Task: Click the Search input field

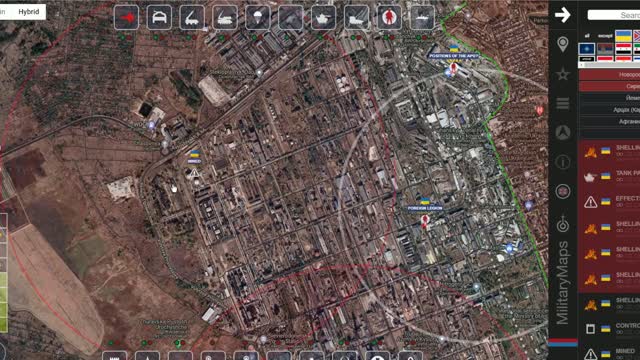Action: pos(614,15)
